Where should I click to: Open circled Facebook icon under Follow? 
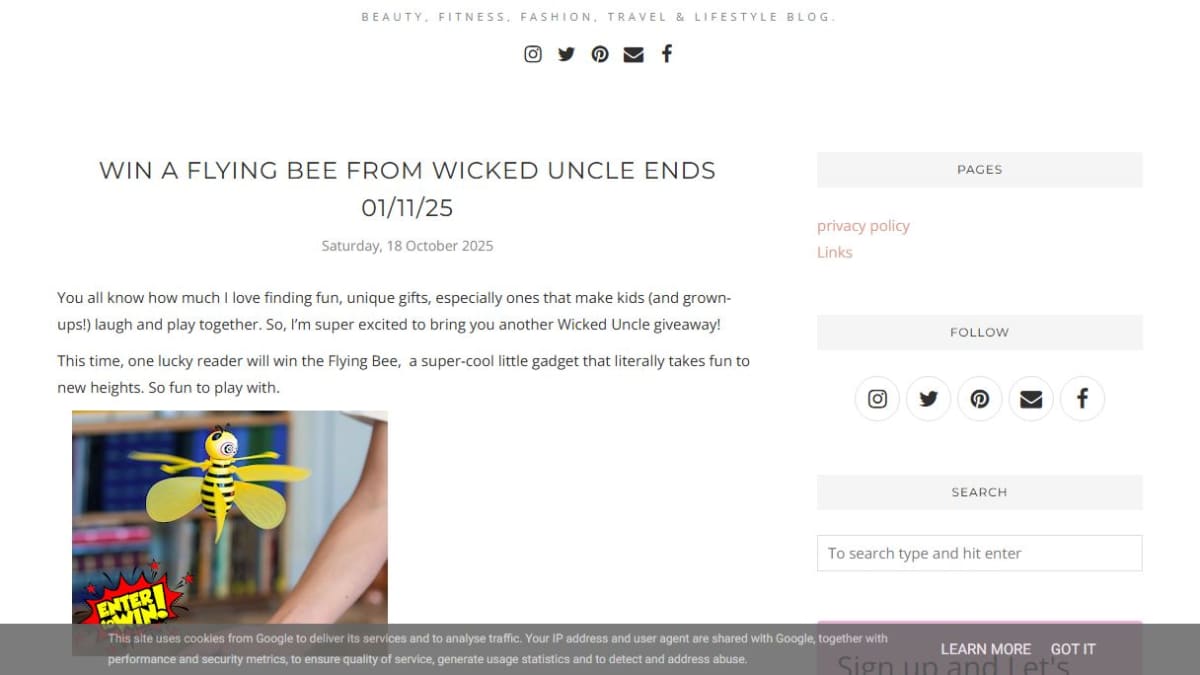click(x=1082, y=399)
